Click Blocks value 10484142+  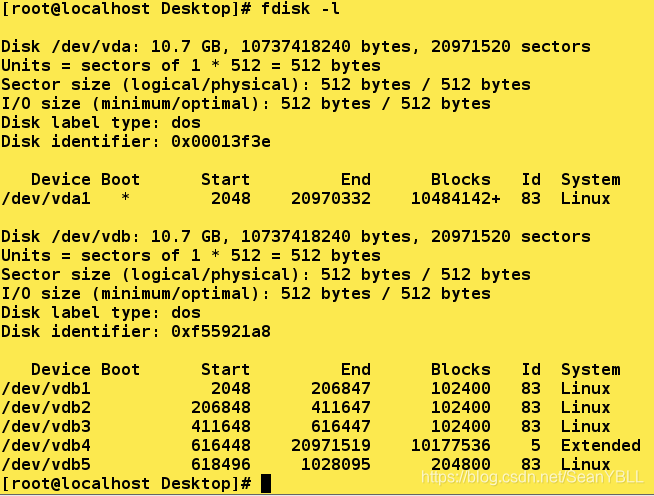(x=455, y=199)
